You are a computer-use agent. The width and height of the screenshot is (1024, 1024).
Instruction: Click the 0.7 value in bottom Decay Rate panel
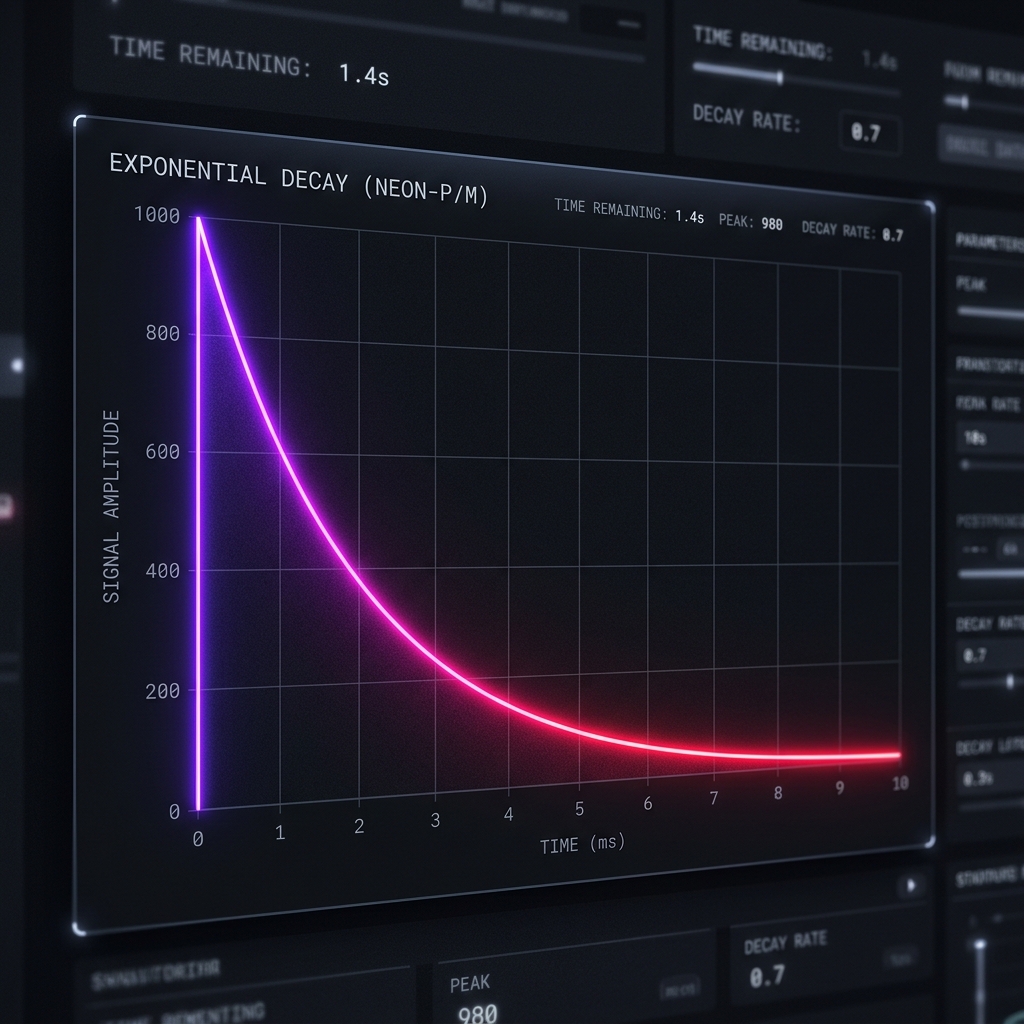pyautogui.click(x=767, y=978)
